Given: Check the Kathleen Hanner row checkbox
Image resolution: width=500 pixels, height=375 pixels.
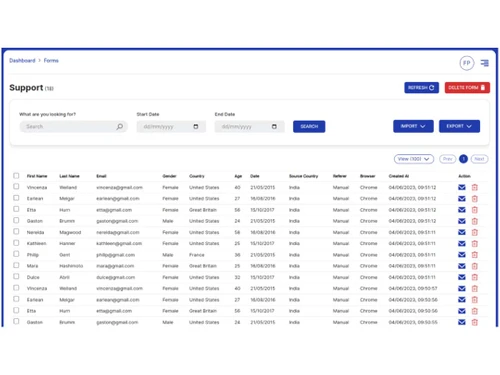Looking at the screenshot, I should pyautogui.click(x=16, y=243).
